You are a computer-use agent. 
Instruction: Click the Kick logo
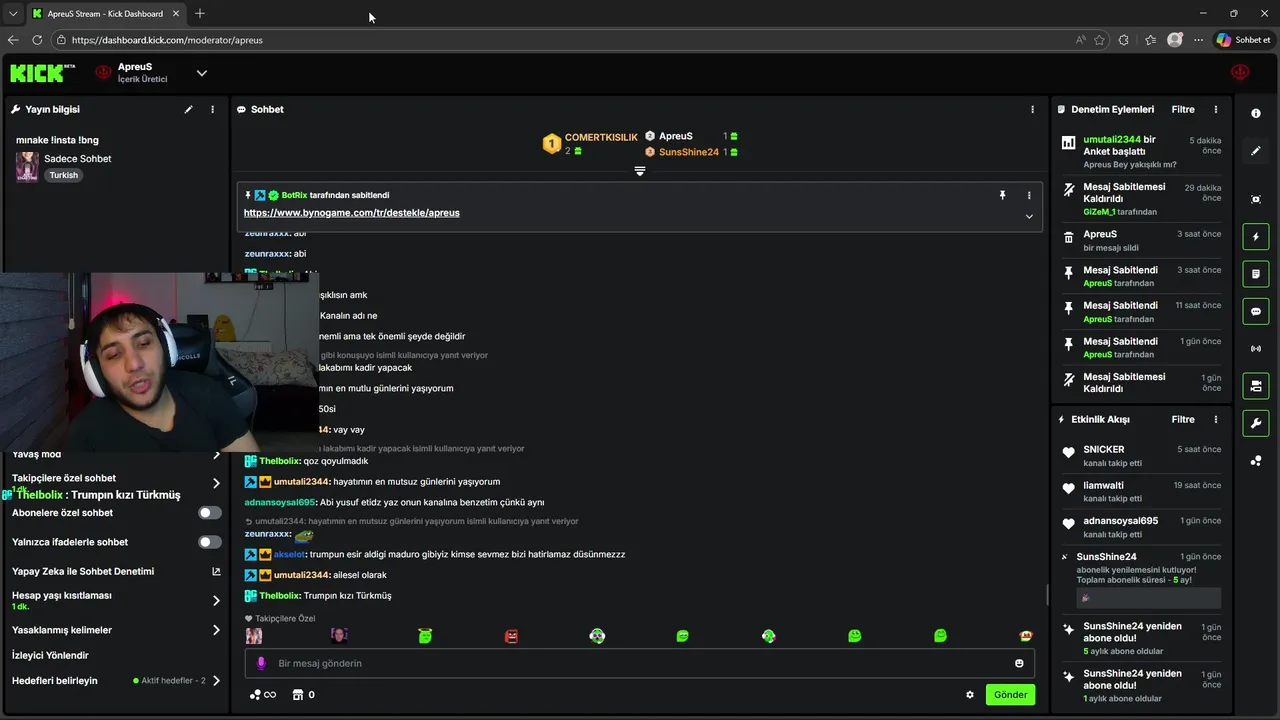pos(42,73)
